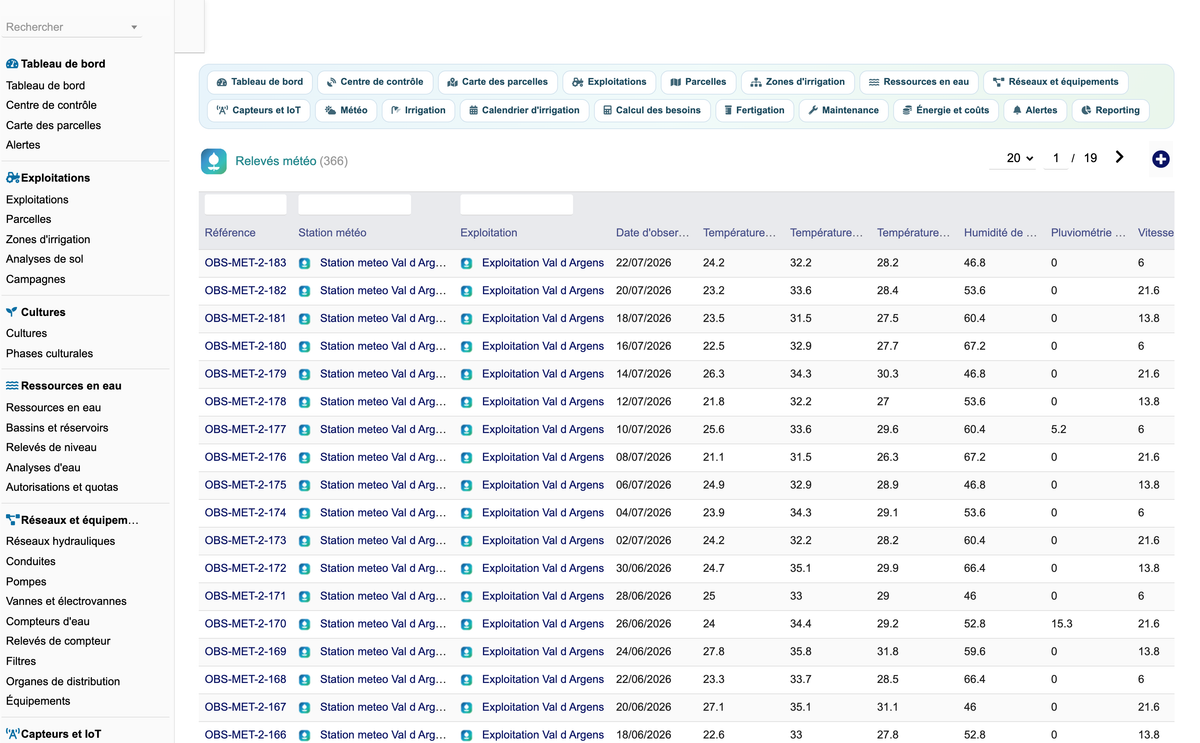Open record OBS-MET-2-177

[245, 430]
